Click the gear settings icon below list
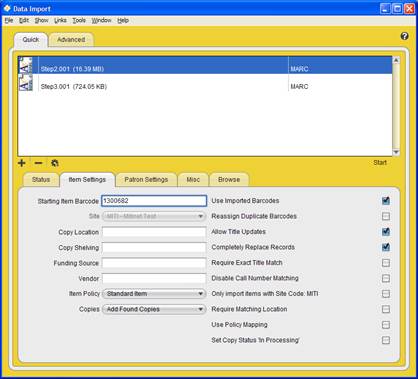The height and width of the screenshot is (379, 418). 55,163
